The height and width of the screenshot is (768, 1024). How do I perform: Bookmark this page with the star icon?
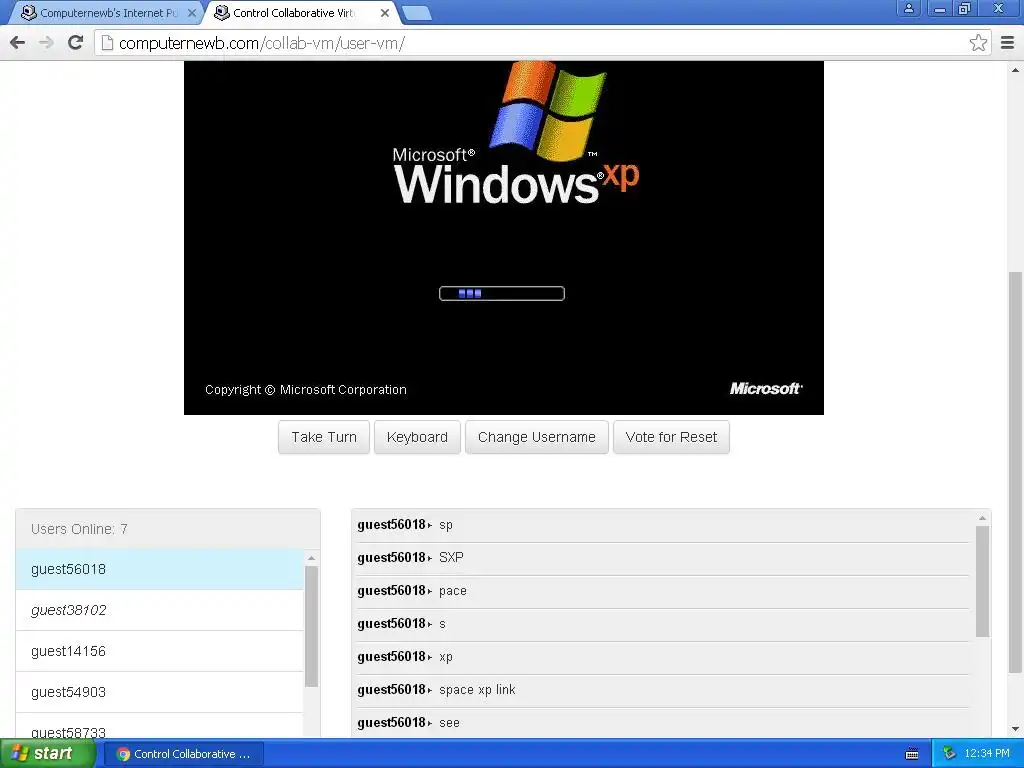978,43
